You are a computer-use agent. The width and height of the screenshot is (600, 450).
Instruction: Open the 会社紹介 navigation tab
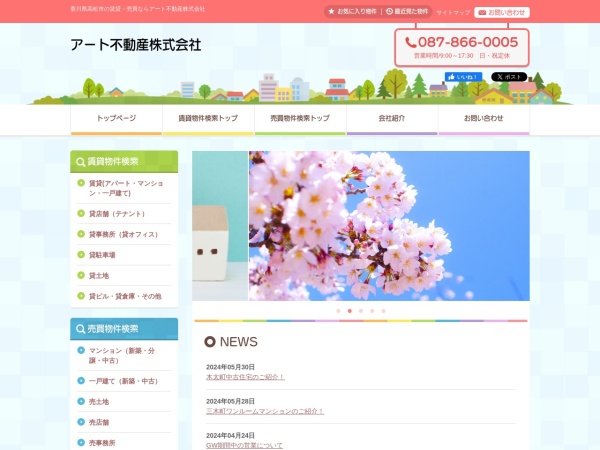tap(392, 120)
